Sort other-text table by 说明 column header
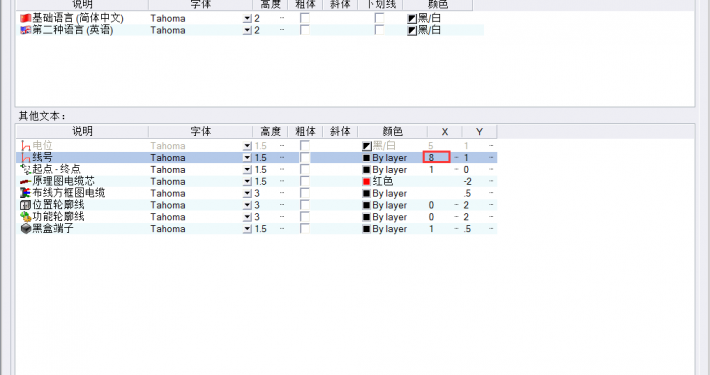 click(x=82, y=131)
